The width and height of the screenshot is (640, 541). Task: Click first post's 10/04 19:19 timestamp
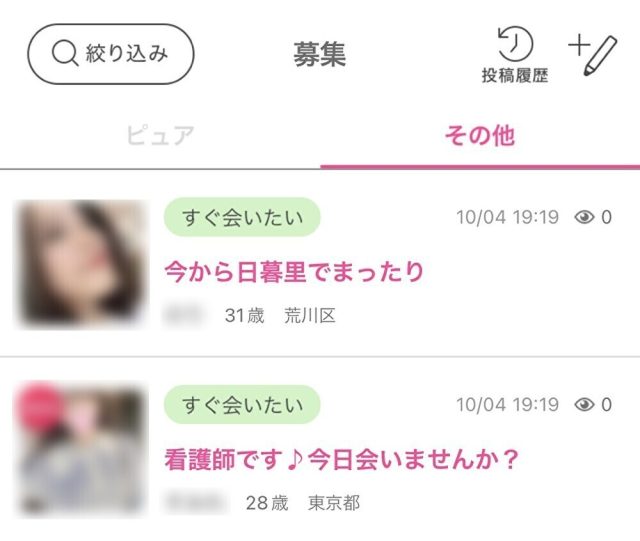[x=507, y=217]
